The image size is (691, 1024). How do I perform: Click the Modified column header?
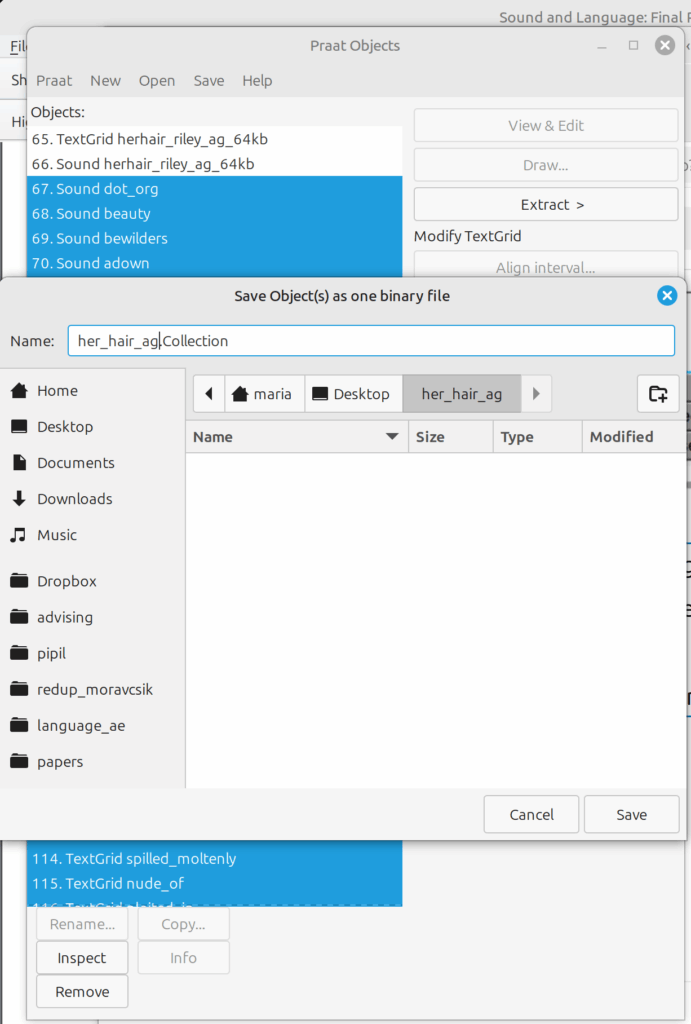621,437
